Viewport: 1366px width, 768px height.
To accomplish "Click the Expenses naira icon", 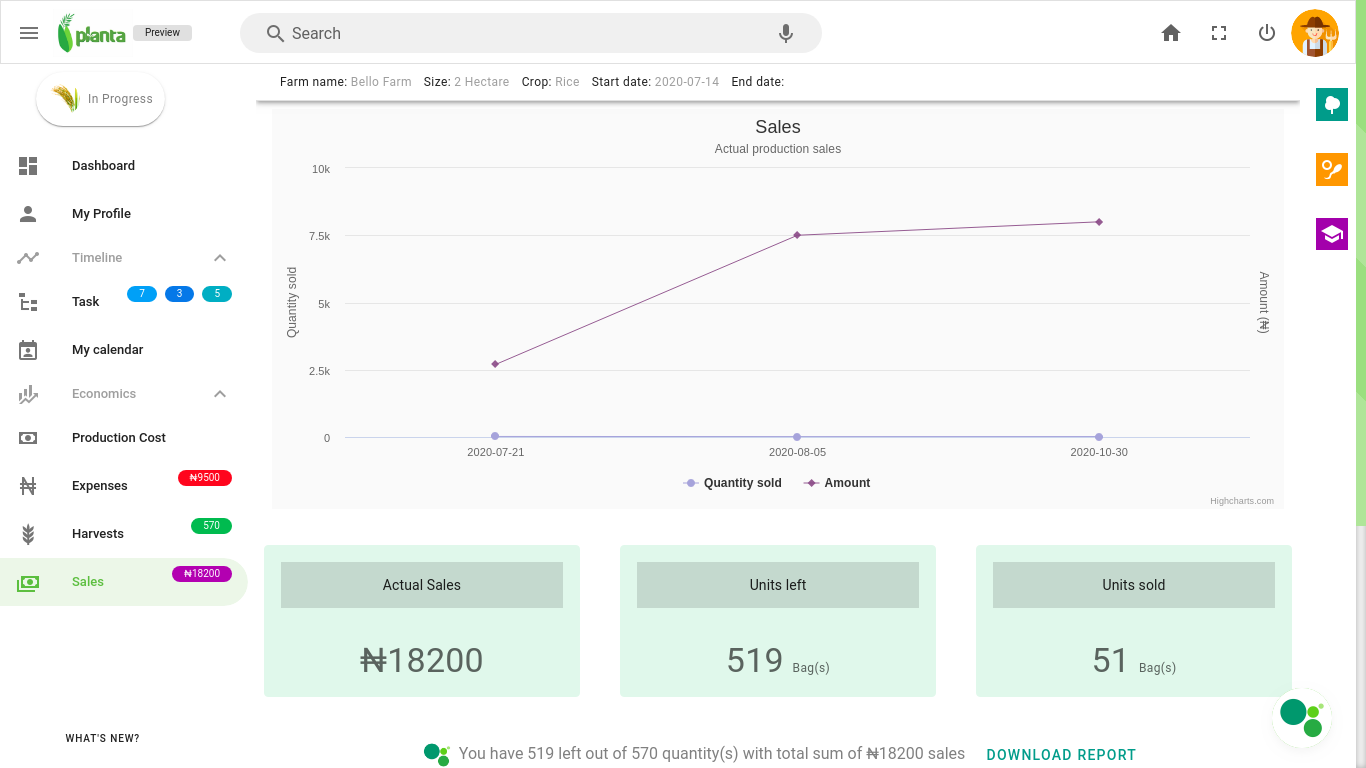I will pyautogui.click(x=28, y=486).
